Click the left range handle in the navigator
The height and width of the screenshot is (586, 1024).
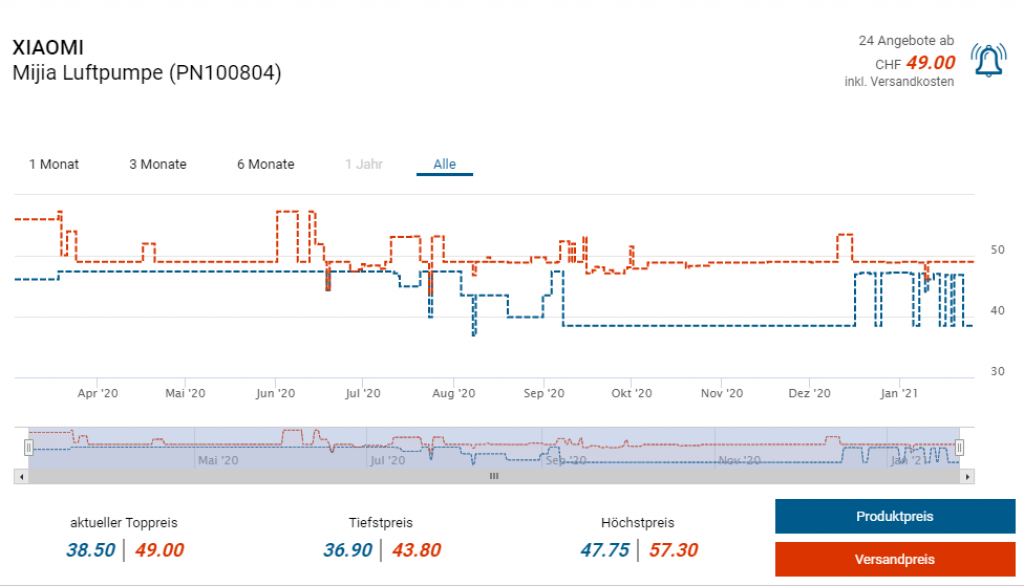pos(28,448)
